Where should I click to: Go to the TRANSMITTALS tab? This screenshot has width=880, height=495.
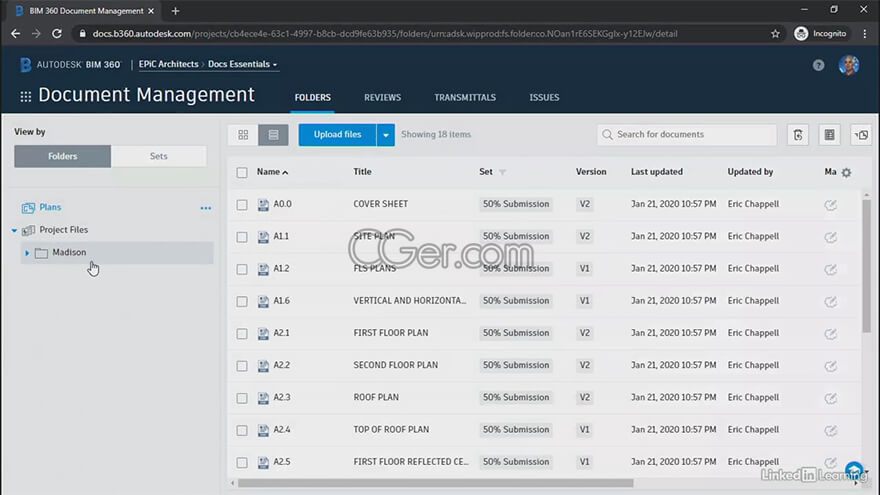pos(465,97)
